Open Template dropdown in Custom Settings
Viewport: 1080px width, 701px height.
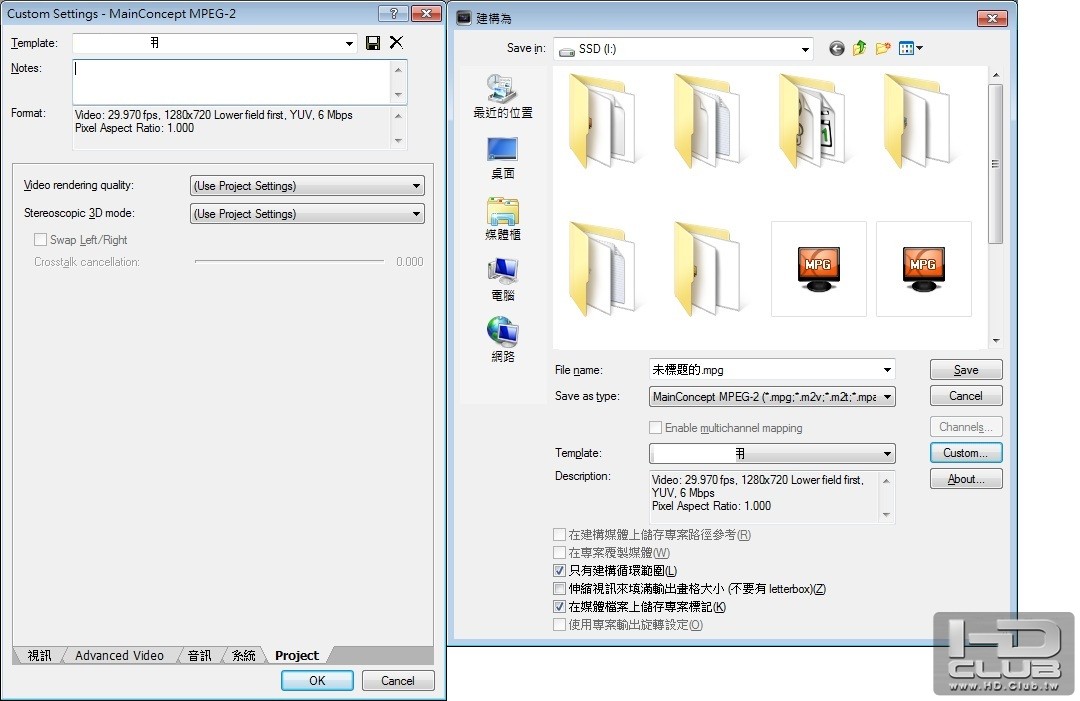coord(349,43)
